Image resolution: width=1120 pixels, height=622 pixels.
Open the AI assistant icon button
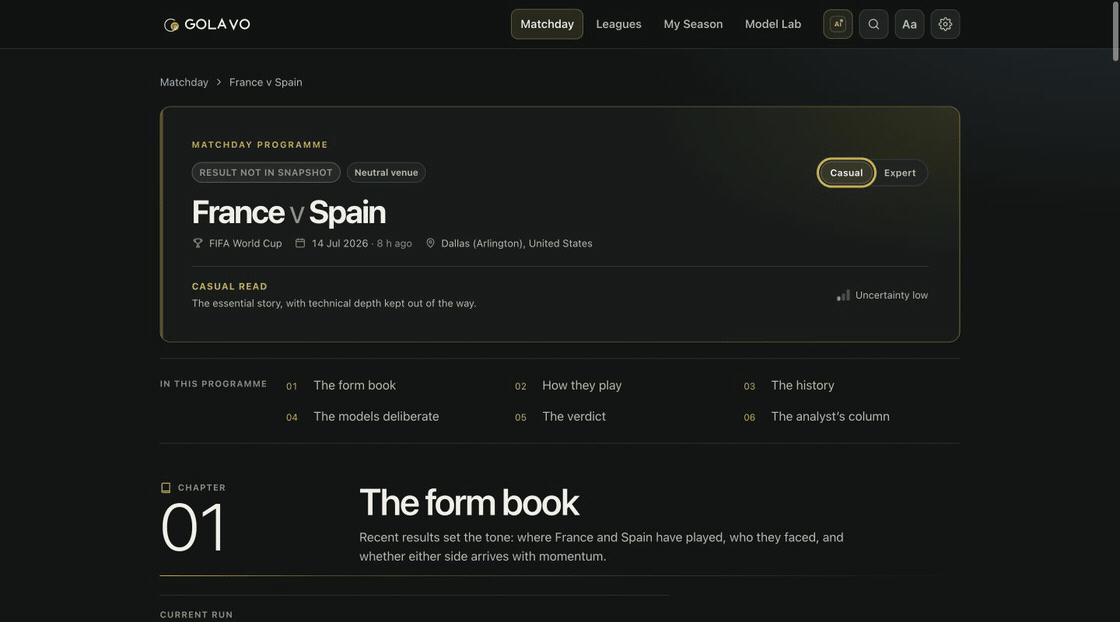pyautogui.click(x=838, y=24)
